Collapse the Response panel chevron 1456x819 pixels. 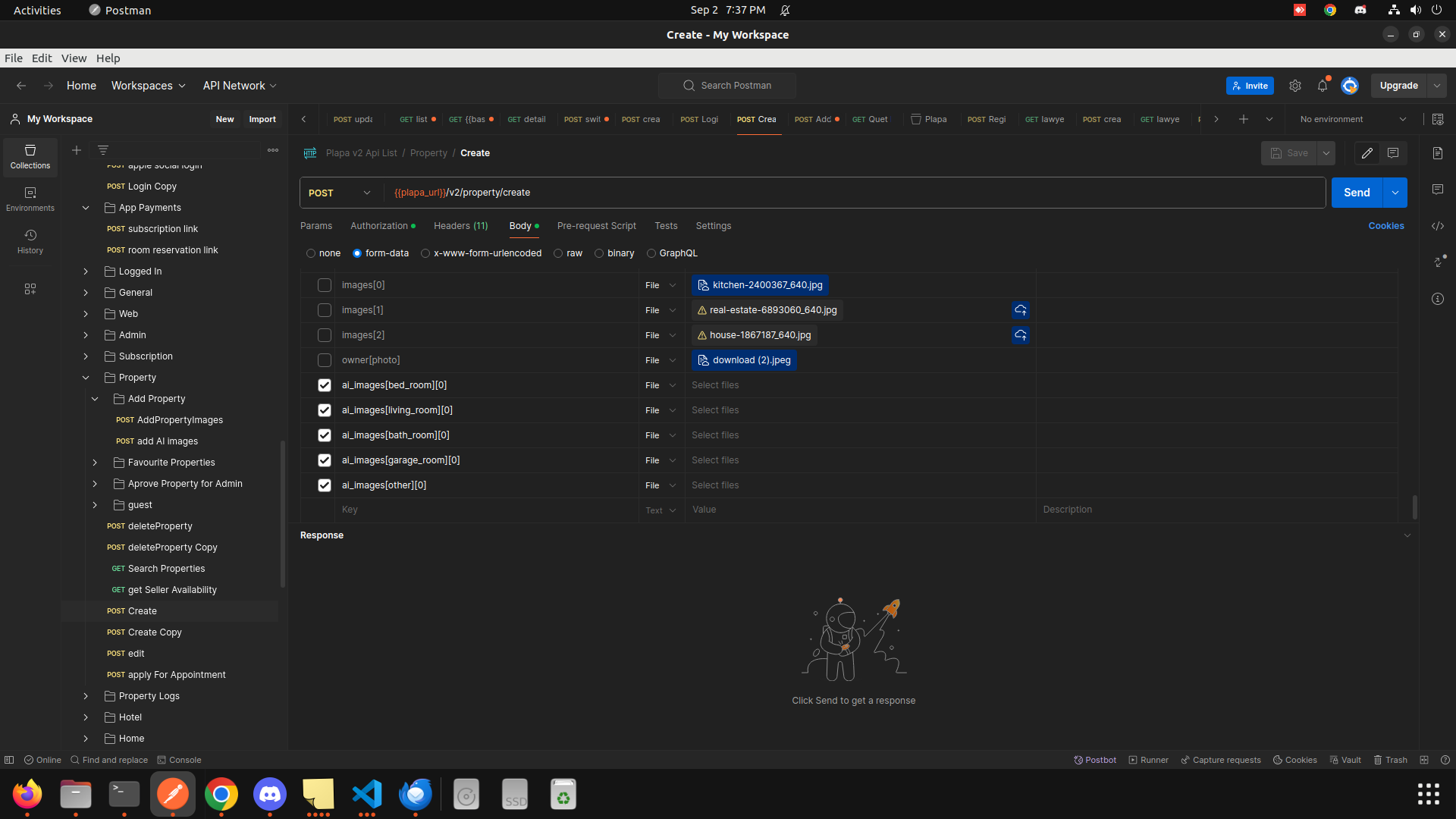[x=1407, y=535]
